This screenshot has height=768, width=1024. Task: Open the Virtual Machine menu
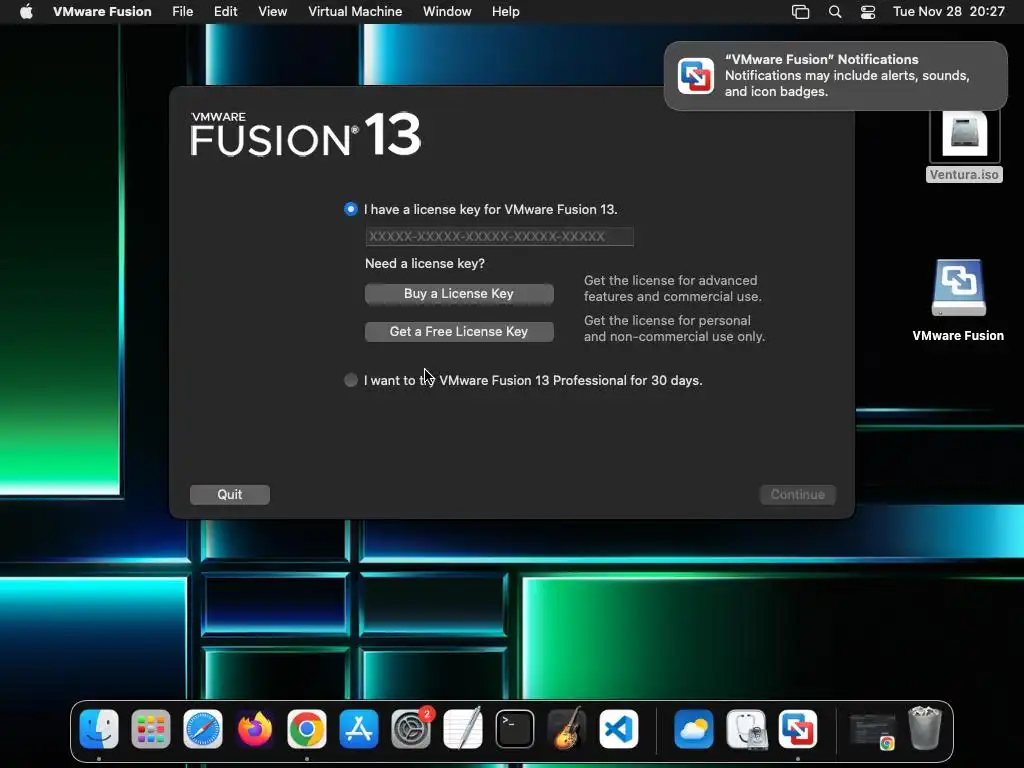coord(355,12)
